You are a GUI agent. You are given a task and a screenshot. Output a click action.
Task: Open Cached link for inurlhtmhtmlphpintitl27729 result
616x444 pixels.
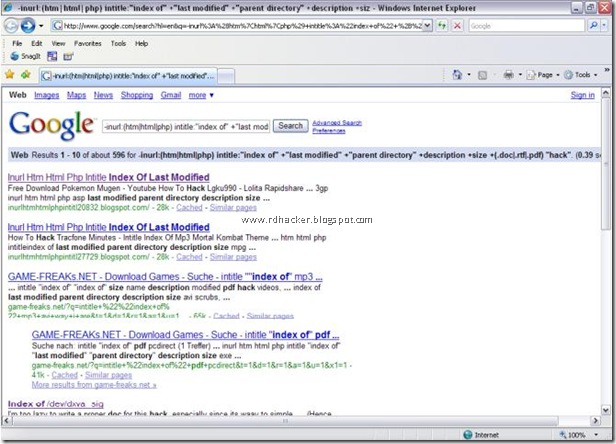(x=189, y=257)
